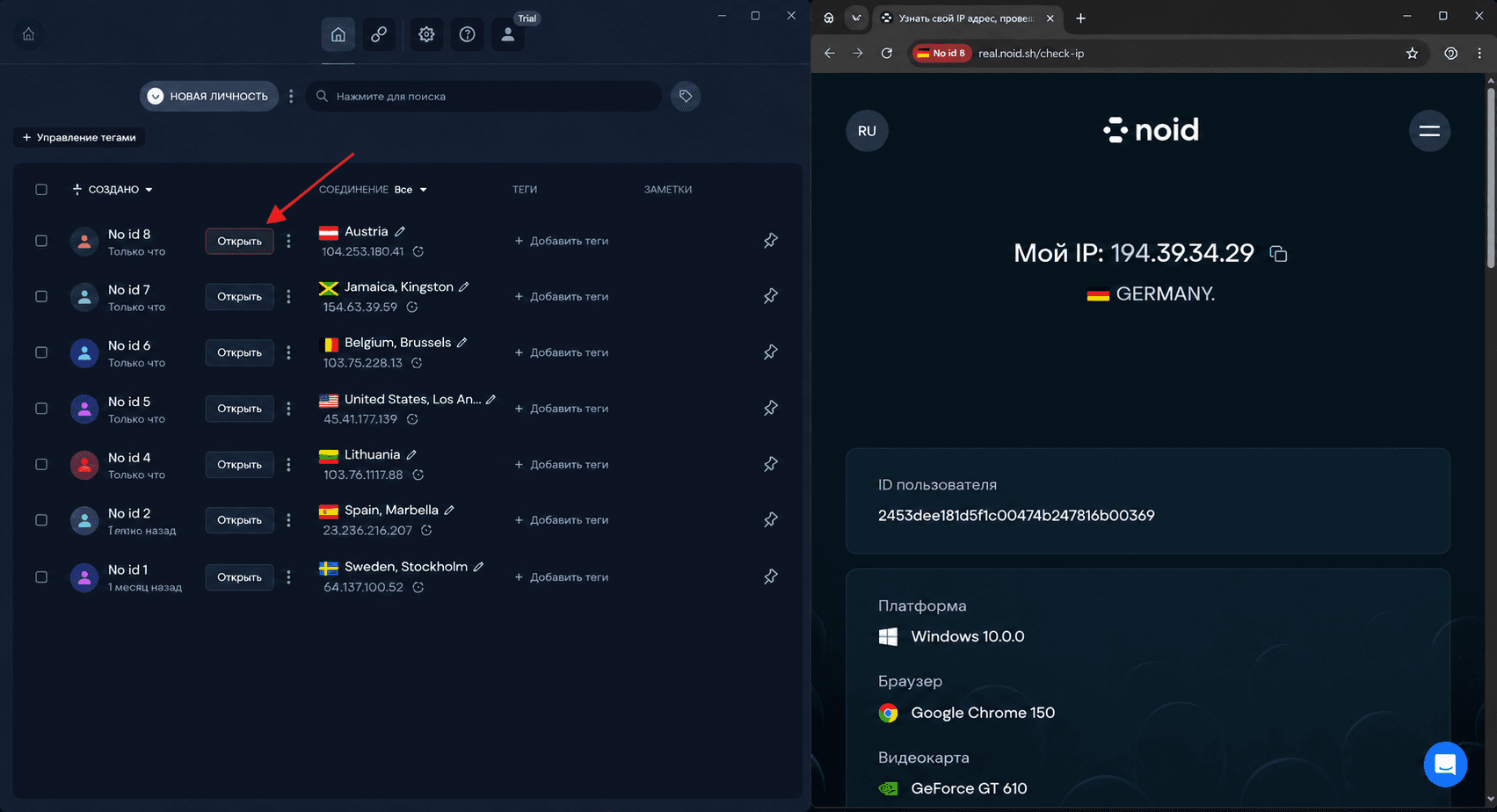Open the hamburger menu on noid page

pos(1429,131)
